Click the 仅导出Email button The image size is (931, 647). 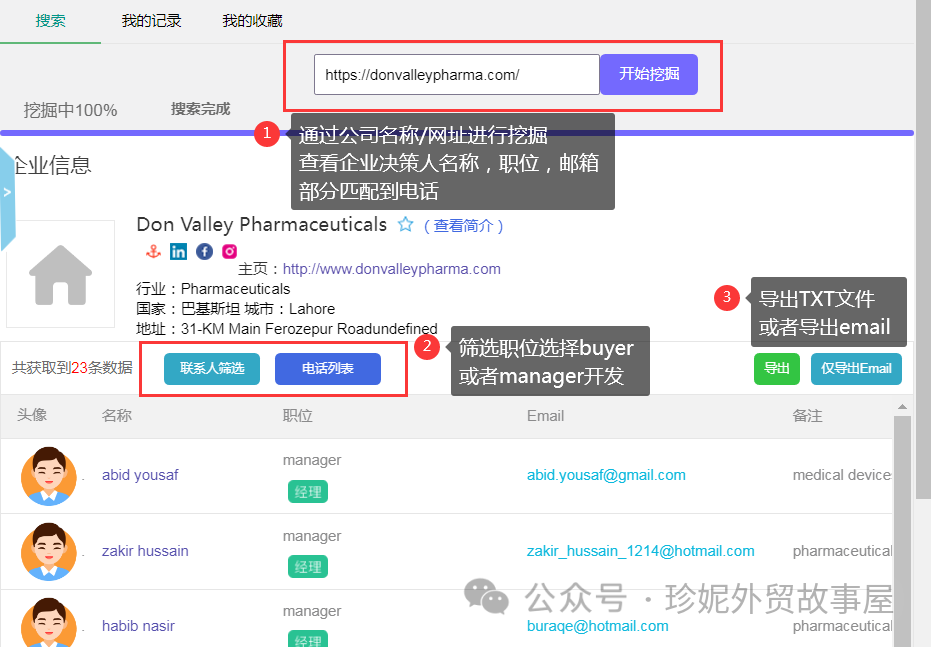coord(856,369)
